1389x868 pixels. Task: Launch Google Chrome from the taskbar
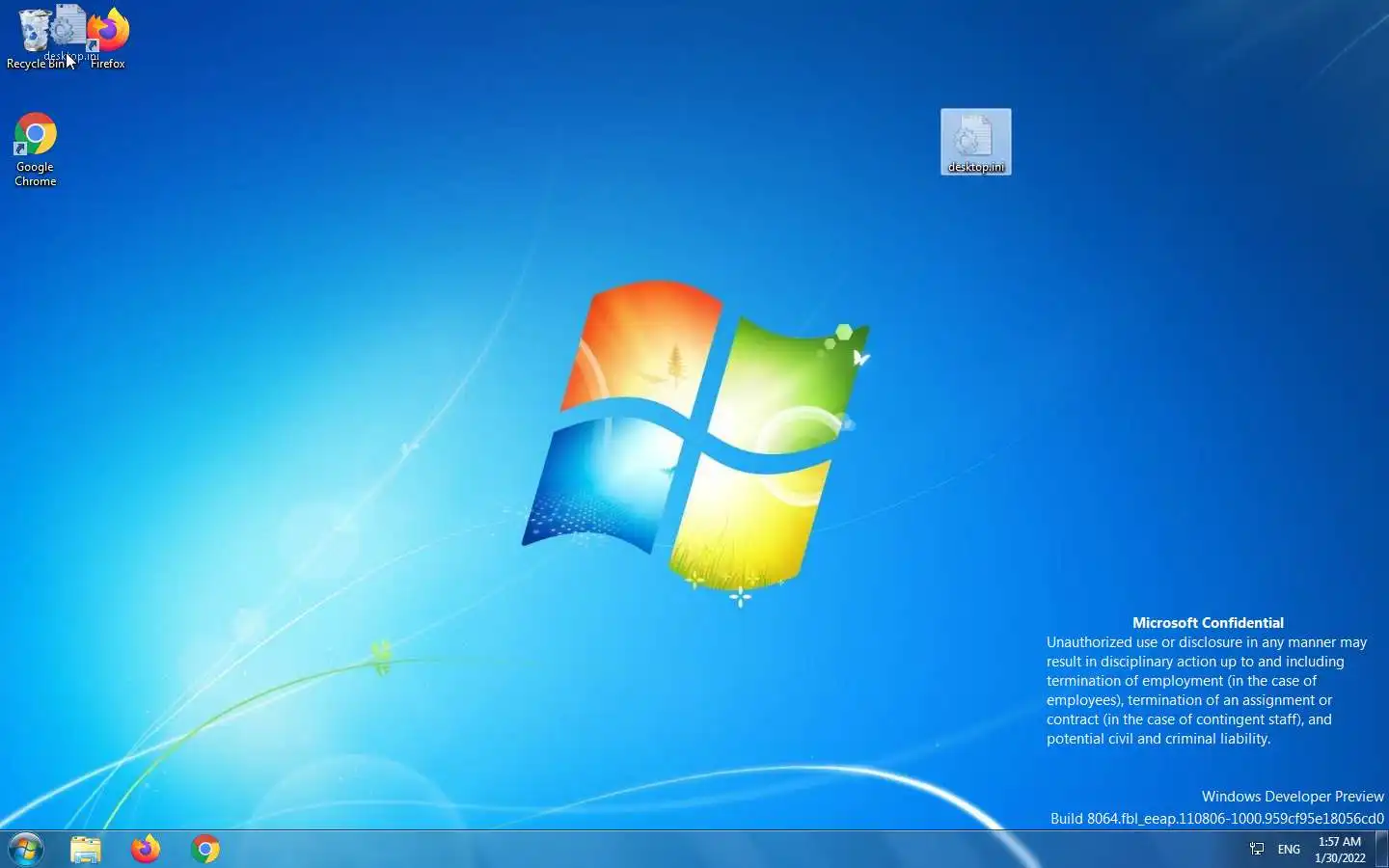[x=205, y=850]
